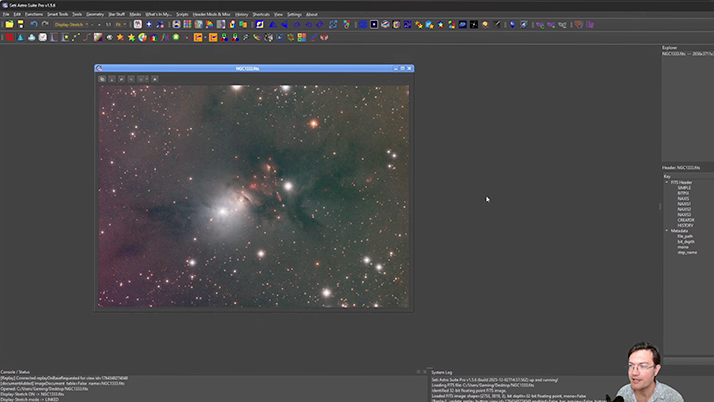Click the NGC1333.fits image canvas
Viewport: 714px width, 402px height.
pos(254,196)
